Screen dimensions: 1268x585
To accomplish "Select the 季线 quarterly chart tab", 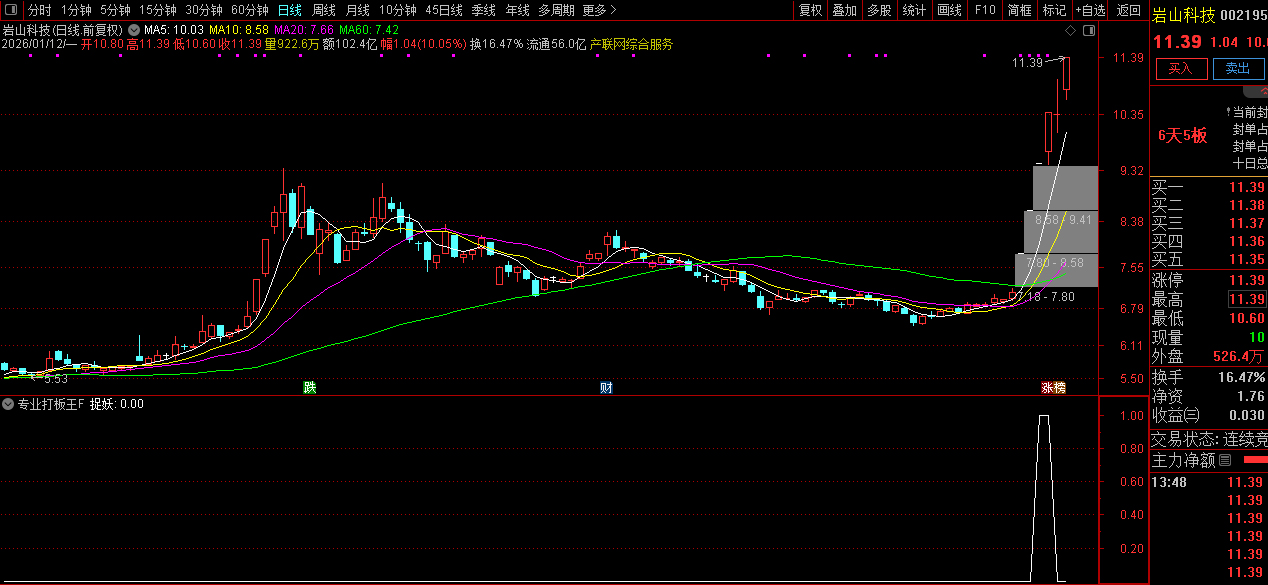I will click(x=483, y=10).
